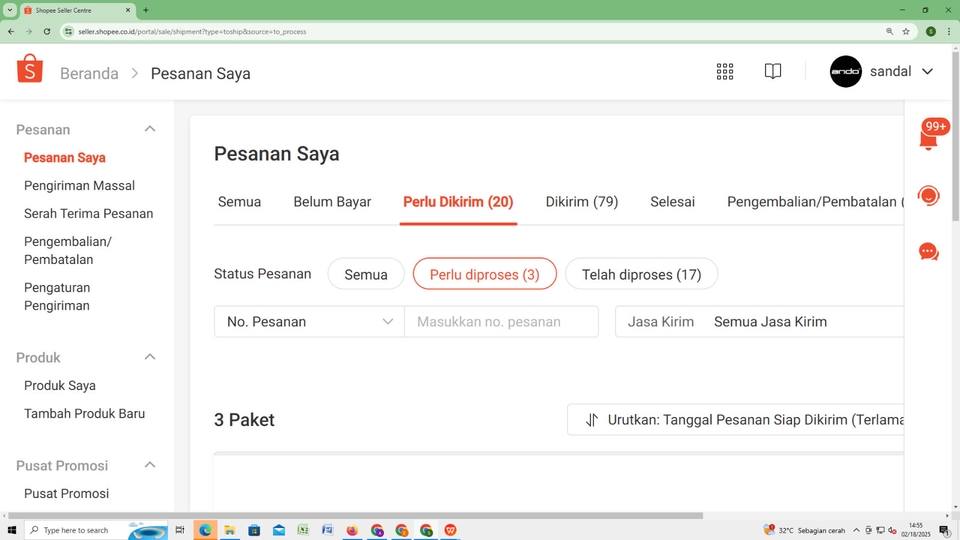Open the Chrome profile icon

pos(931,31)
